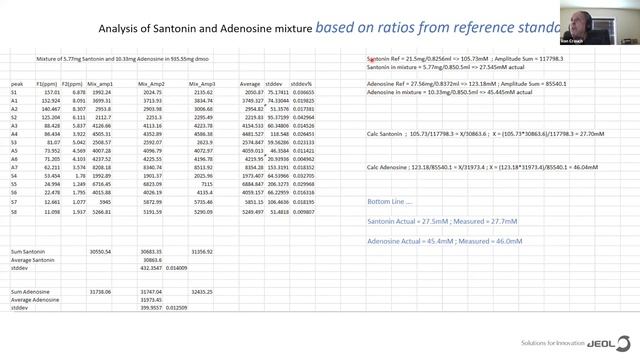
Task: Click F2 value '1.78' in row S4
Action: (x=80, y=176)
